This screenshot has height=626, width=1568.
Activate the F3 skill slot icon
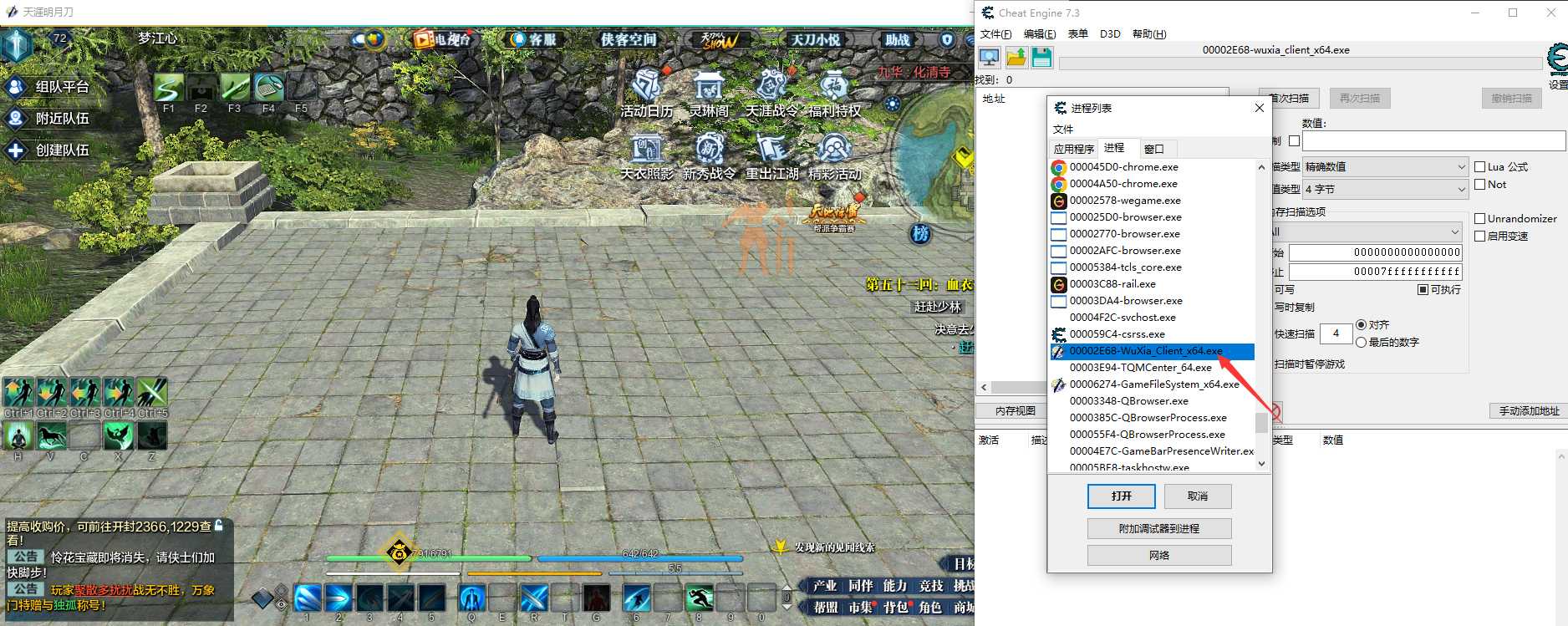tap(235, 88)
